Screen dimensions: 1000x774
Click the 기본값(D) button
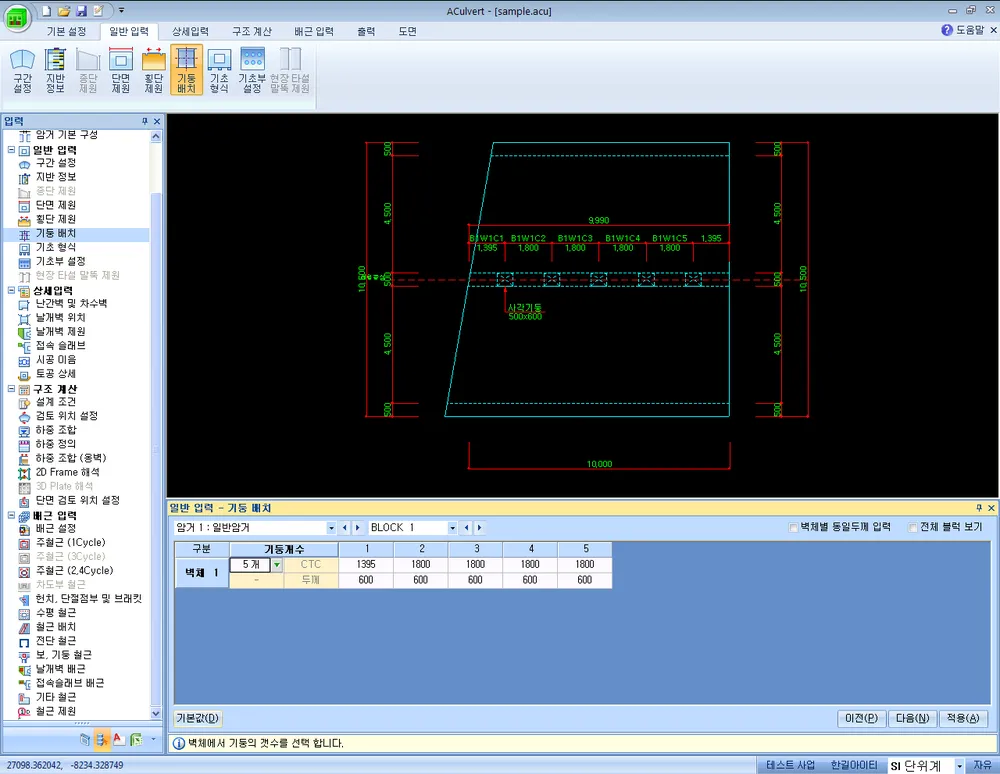pyautogui.click(x=198, y=719)
